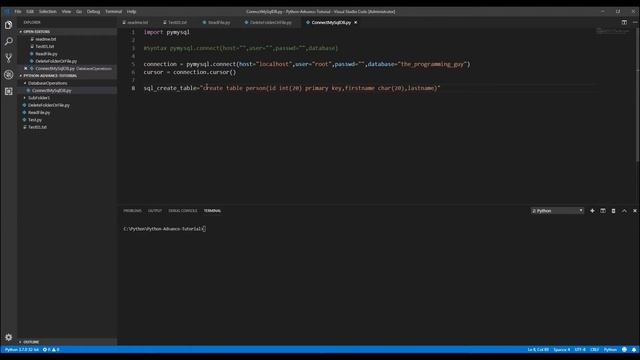Image resolution: width=640 pixels, height=360 pixels.
Task: Click the feedback smiley in status bar
Action: [624, 349]
